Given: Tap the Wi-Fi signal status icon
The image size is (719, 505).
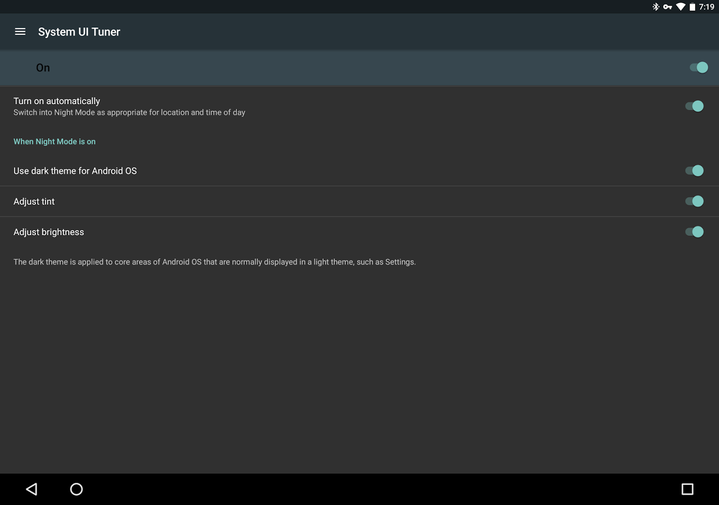Looking at the screenshot, I should coord(680,7).
